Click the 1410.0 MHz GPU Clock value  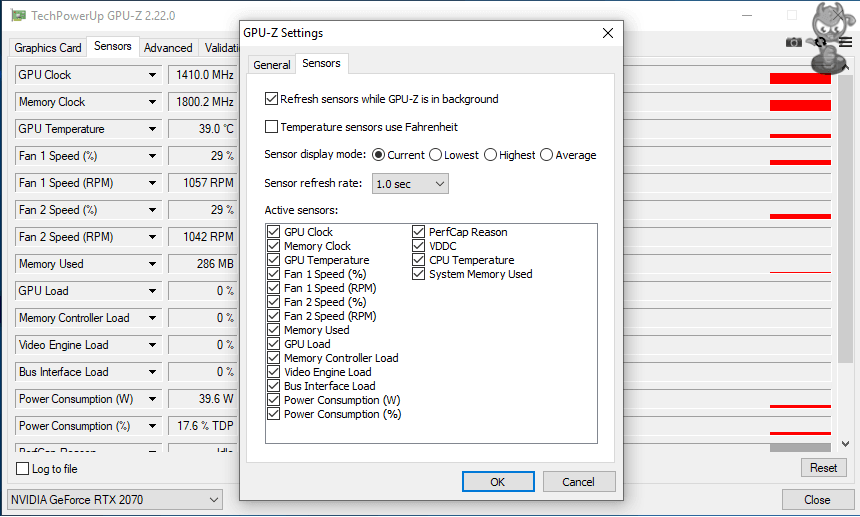205,75
